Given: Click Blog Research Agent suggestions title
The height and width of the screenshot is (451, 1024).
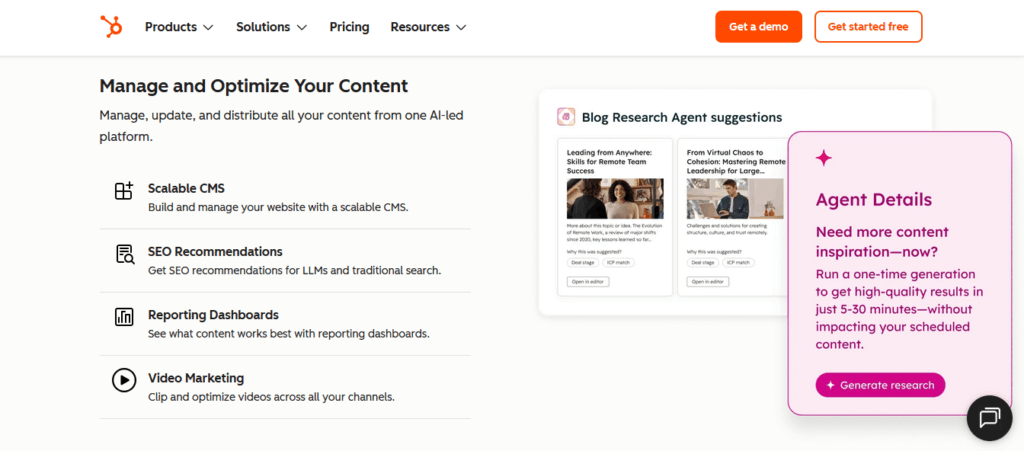Looking at the screenshot, I should [x=682, y=117].
